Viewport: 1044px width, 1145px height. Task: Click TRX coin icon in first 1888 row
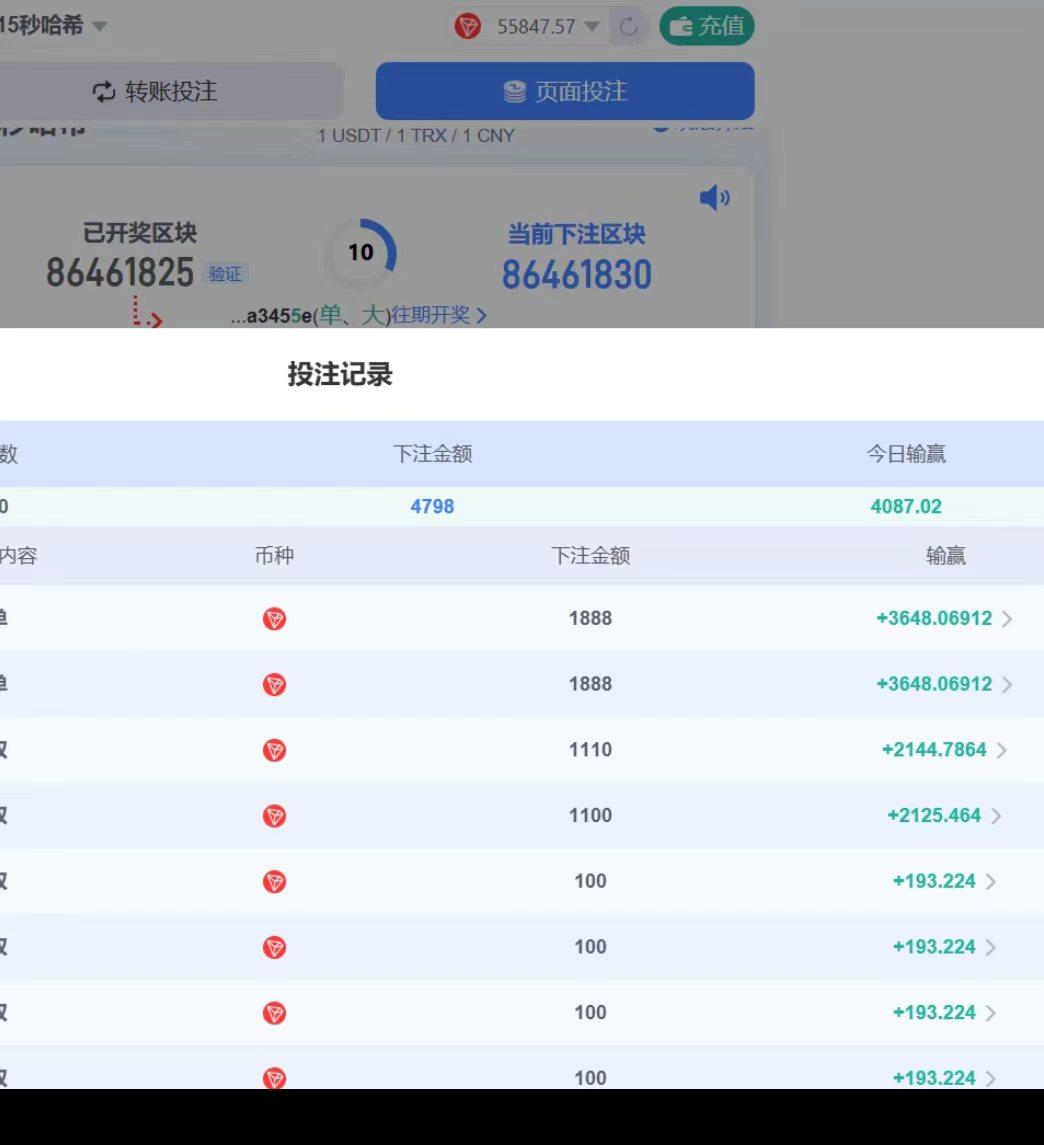click(x=275, y=619)
